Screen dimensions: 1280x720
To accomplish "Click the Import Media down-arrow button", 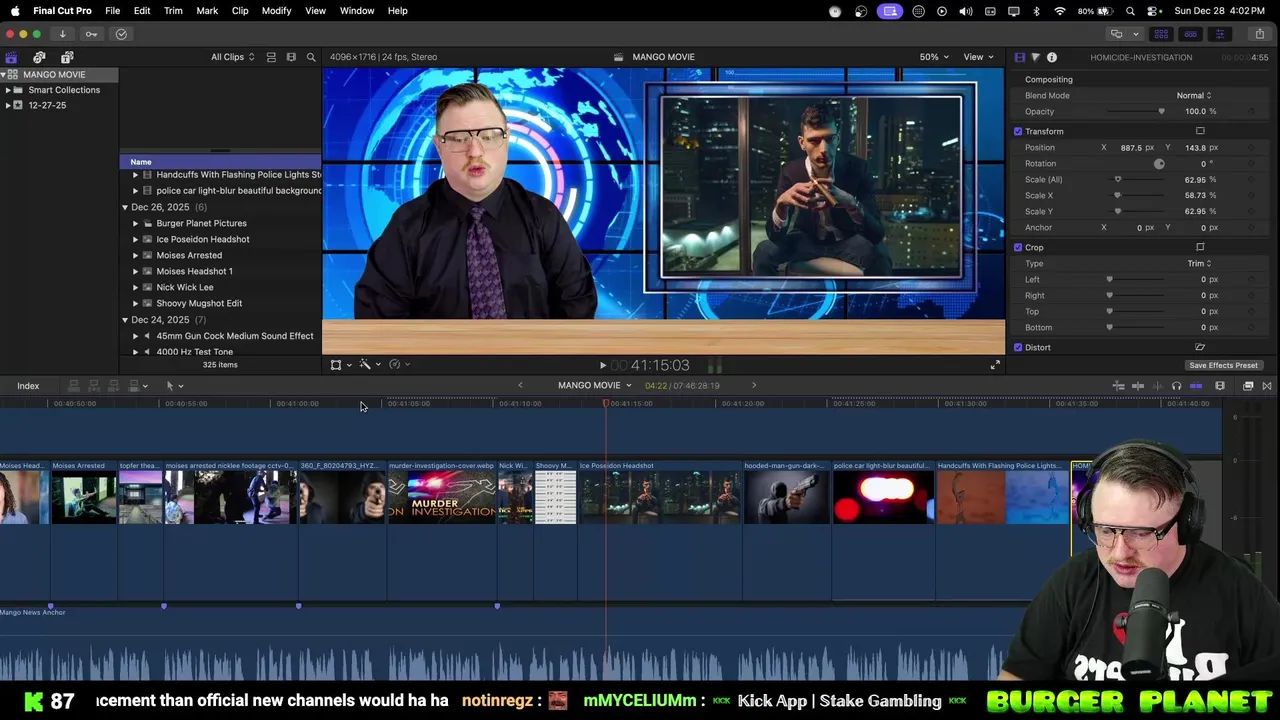I will coord(62,34).
